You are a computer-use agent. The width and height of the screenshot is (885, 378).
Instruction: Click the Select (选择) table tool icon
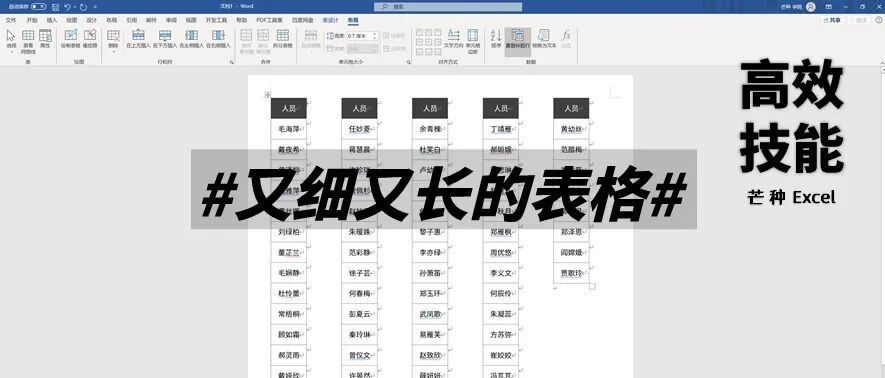click(x=11, y=36)
